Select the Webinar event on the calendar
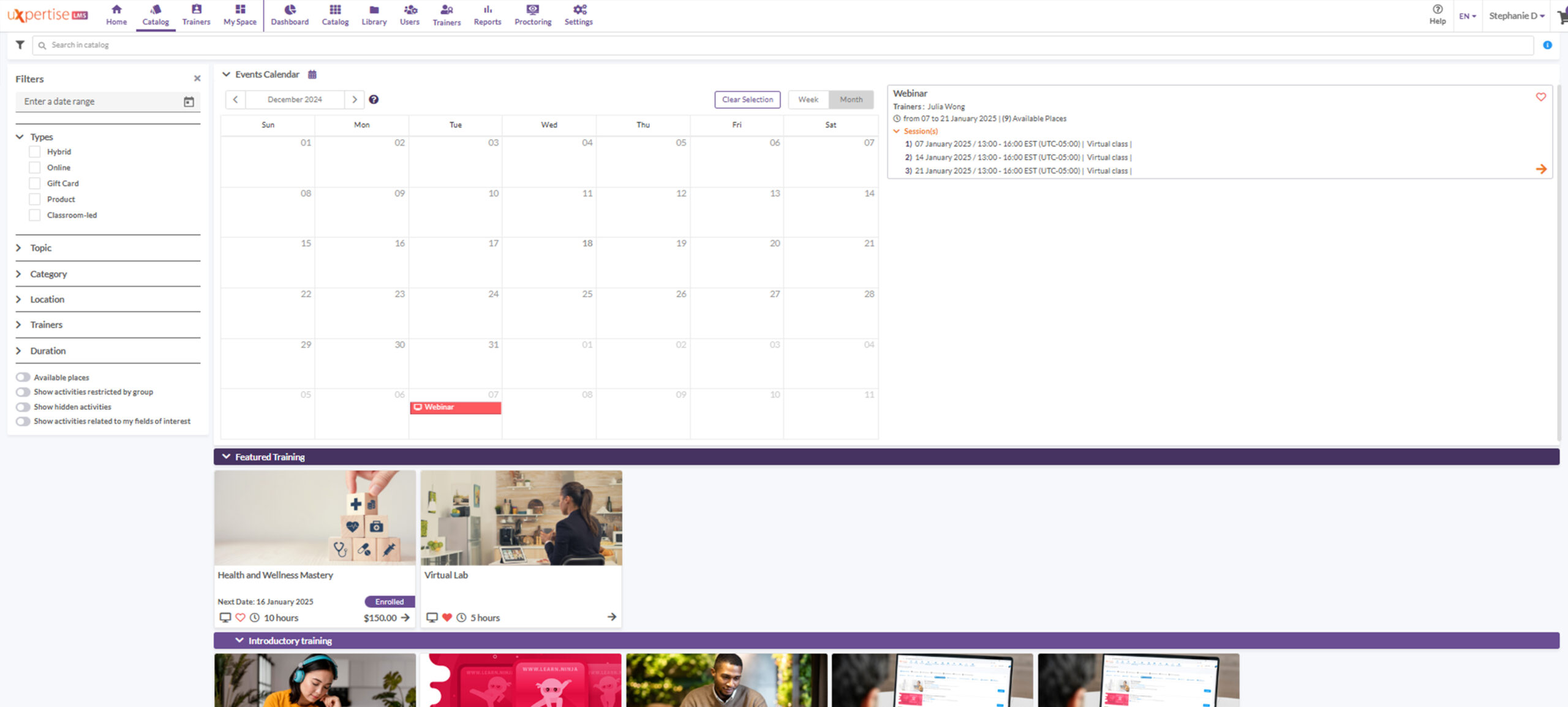The height and width of the screenshot is (707, 1568). pos(456,407)
